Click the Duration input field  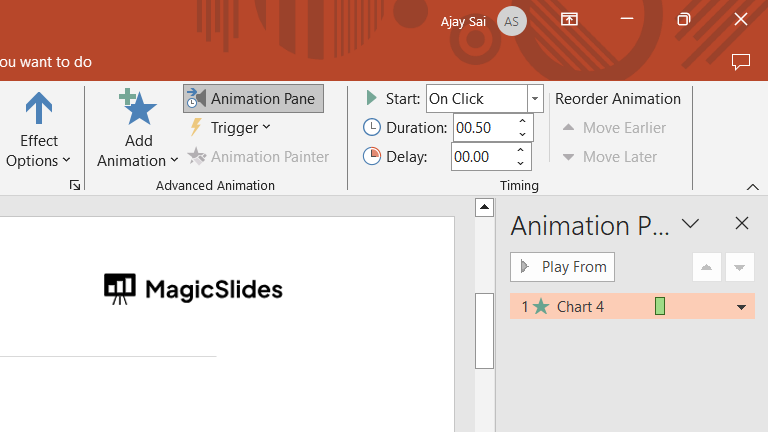click(x=483, y=127)
